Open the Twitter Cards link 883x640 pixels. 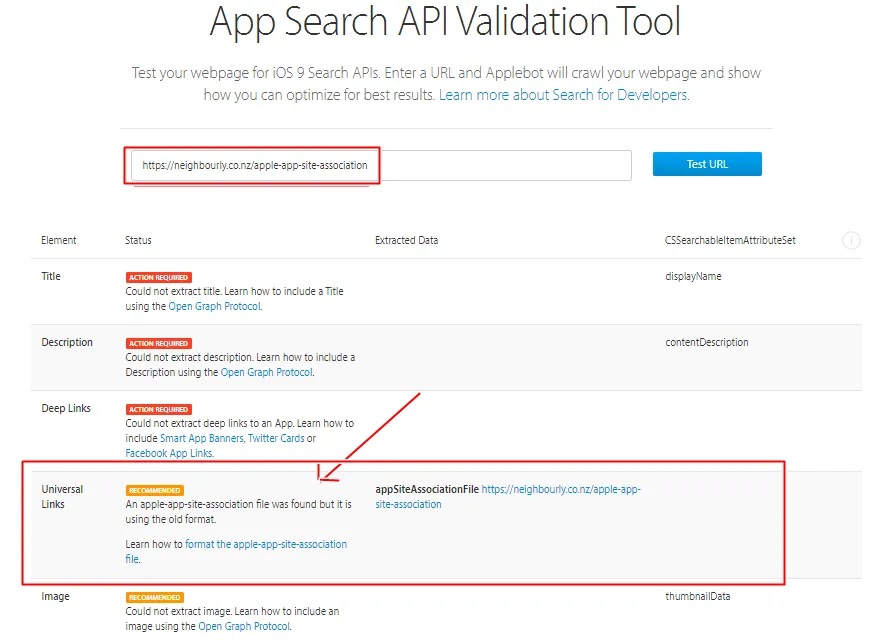click(x=276, y=438)
